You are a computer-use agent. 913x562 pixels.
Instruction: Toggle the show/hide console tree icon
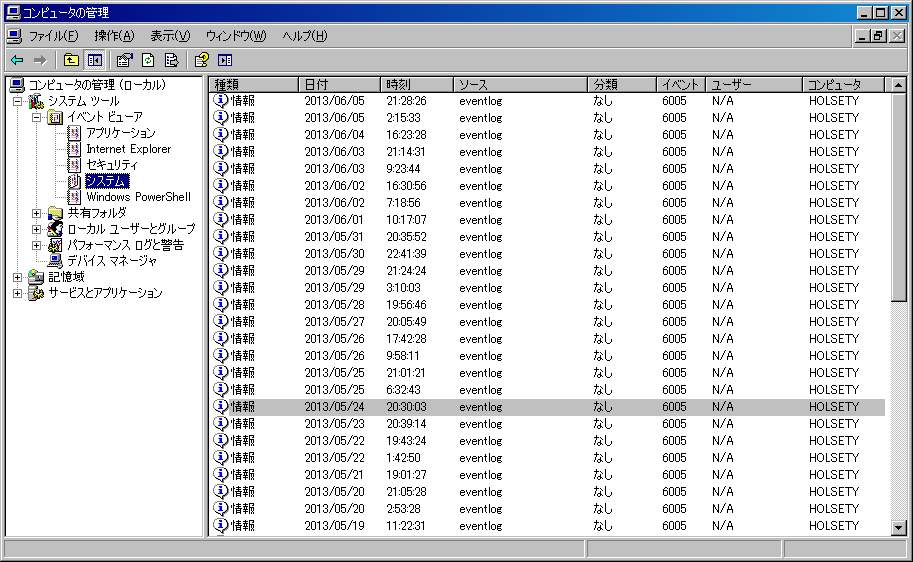click(94, 60)
